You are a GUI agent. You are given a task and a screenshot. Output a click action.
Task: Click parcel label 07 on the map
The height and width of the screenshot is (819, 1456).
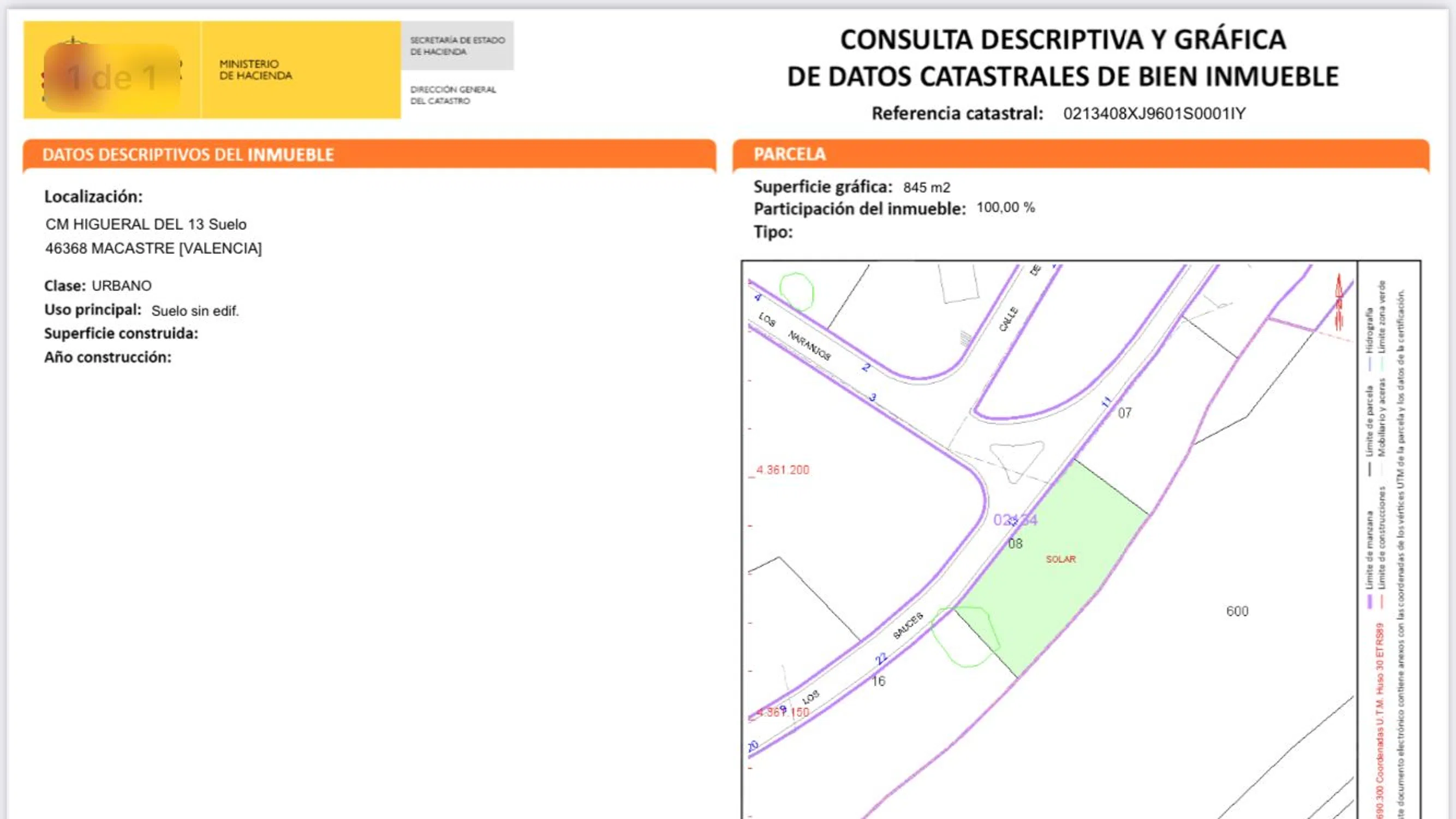(x=1124, y=413)
